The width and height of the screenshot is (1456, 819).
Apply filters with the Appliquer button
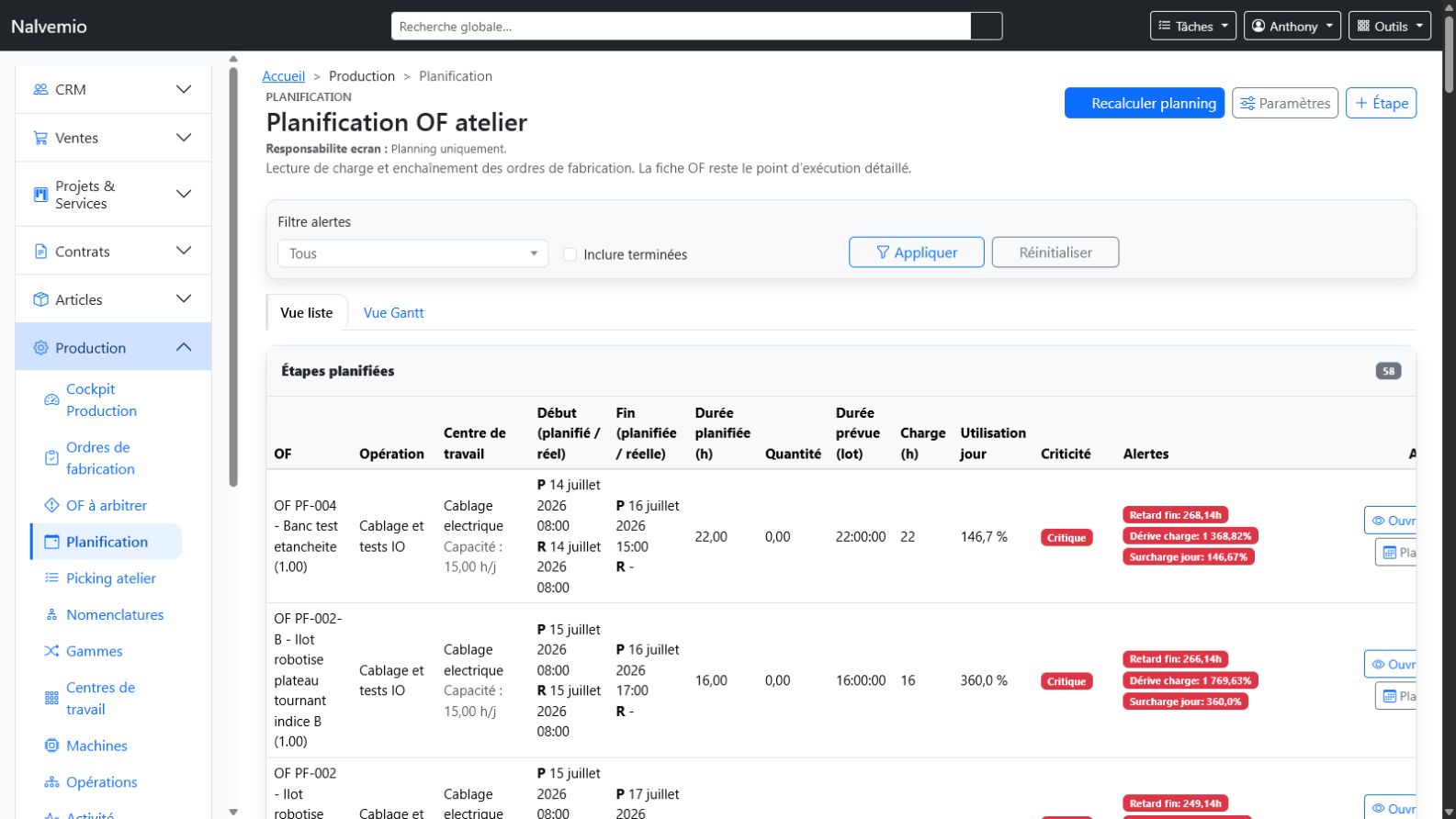point(917,252)
